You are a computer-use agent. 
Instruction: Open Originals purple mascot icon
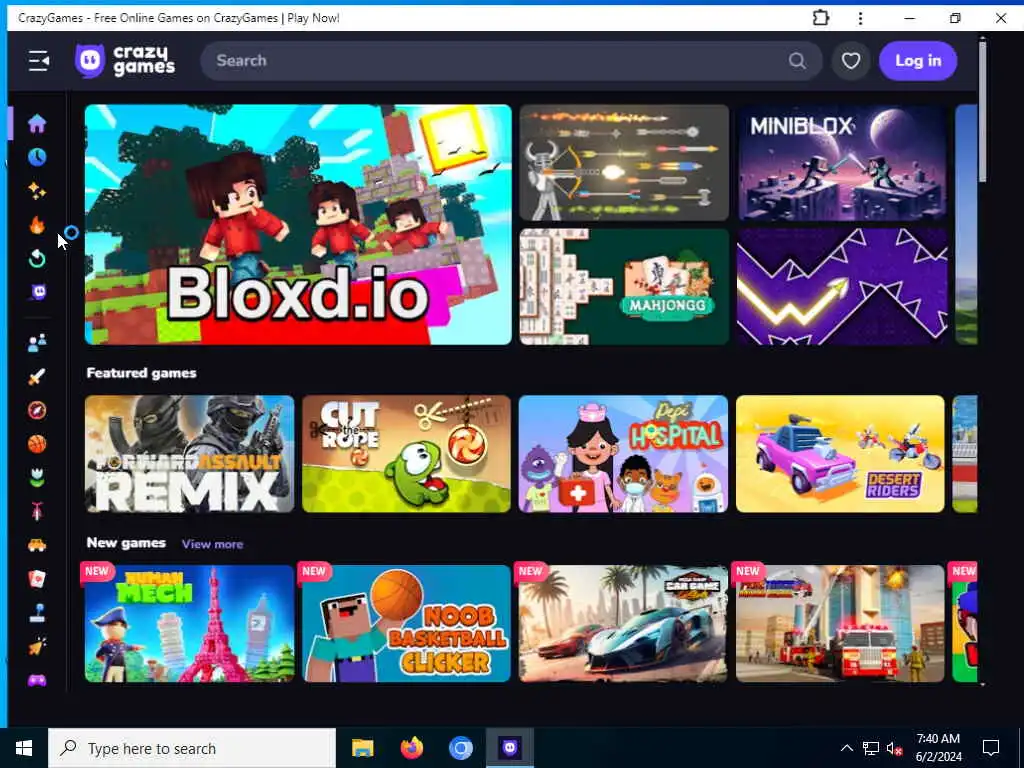[x=37, y=292]
